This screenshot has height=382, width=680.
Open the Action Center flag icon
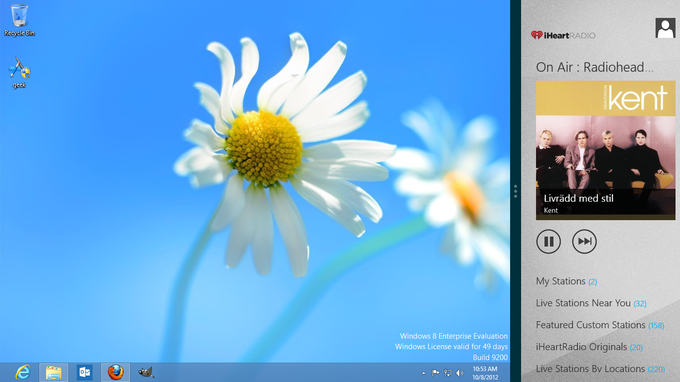coord(435,373)
